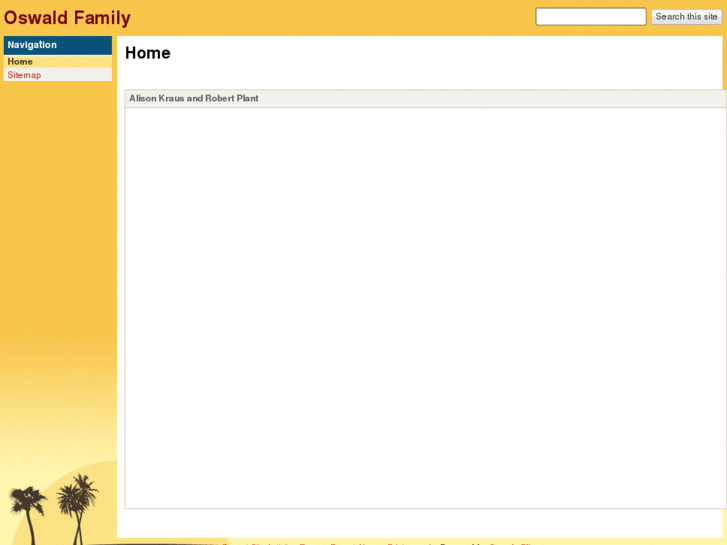Click the Alison Kraus and Robert Plant gadget title
The height and width of the screenshot is (545, 727).
pyautogui.click(x=194, y=98)
